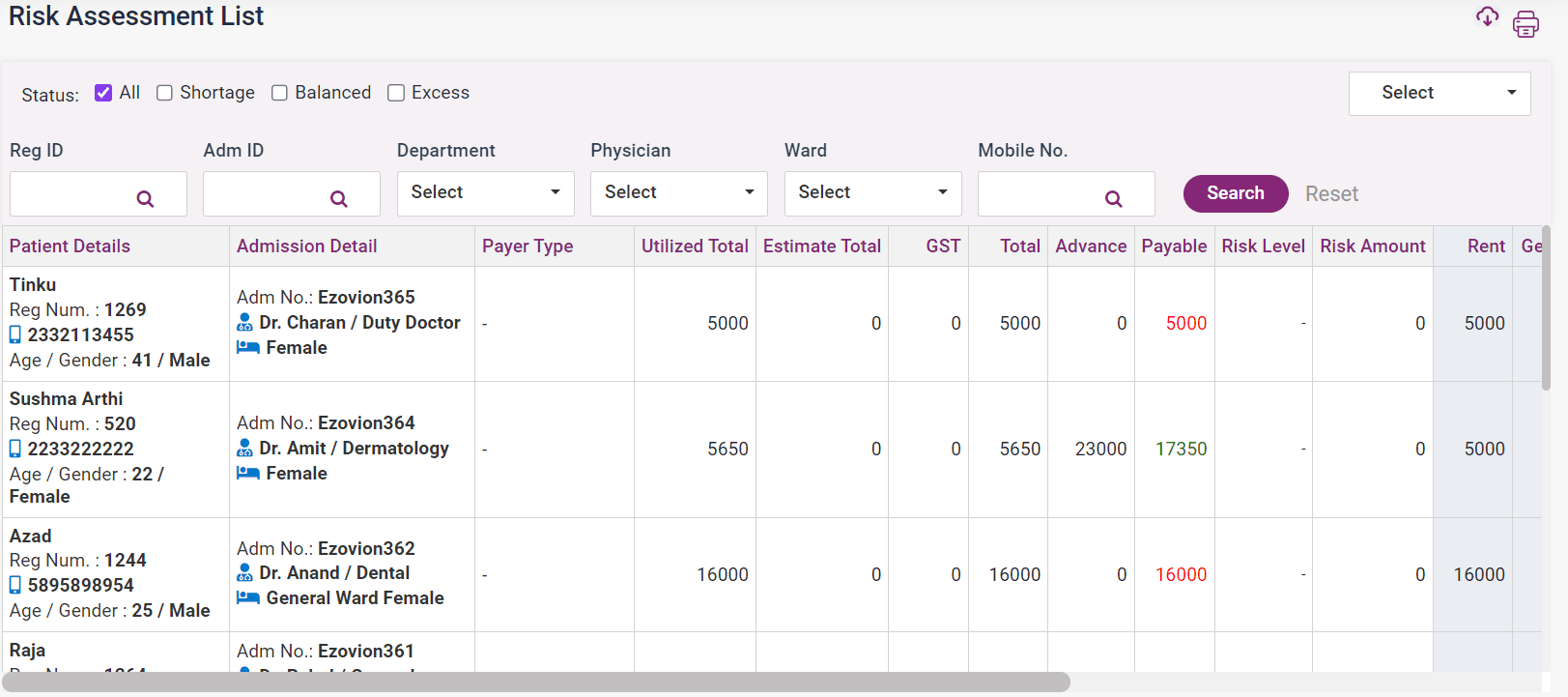
Task: Open the Ward dropdown list
Action: (872, 193)
